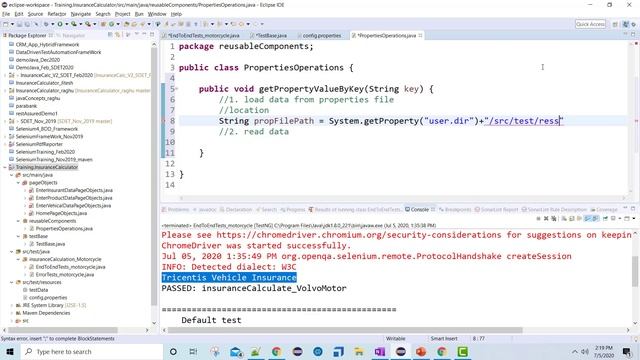
Task: Click Package Explorer vertical scrollbar
Action: pyautogui.click(x=154, y=176)
